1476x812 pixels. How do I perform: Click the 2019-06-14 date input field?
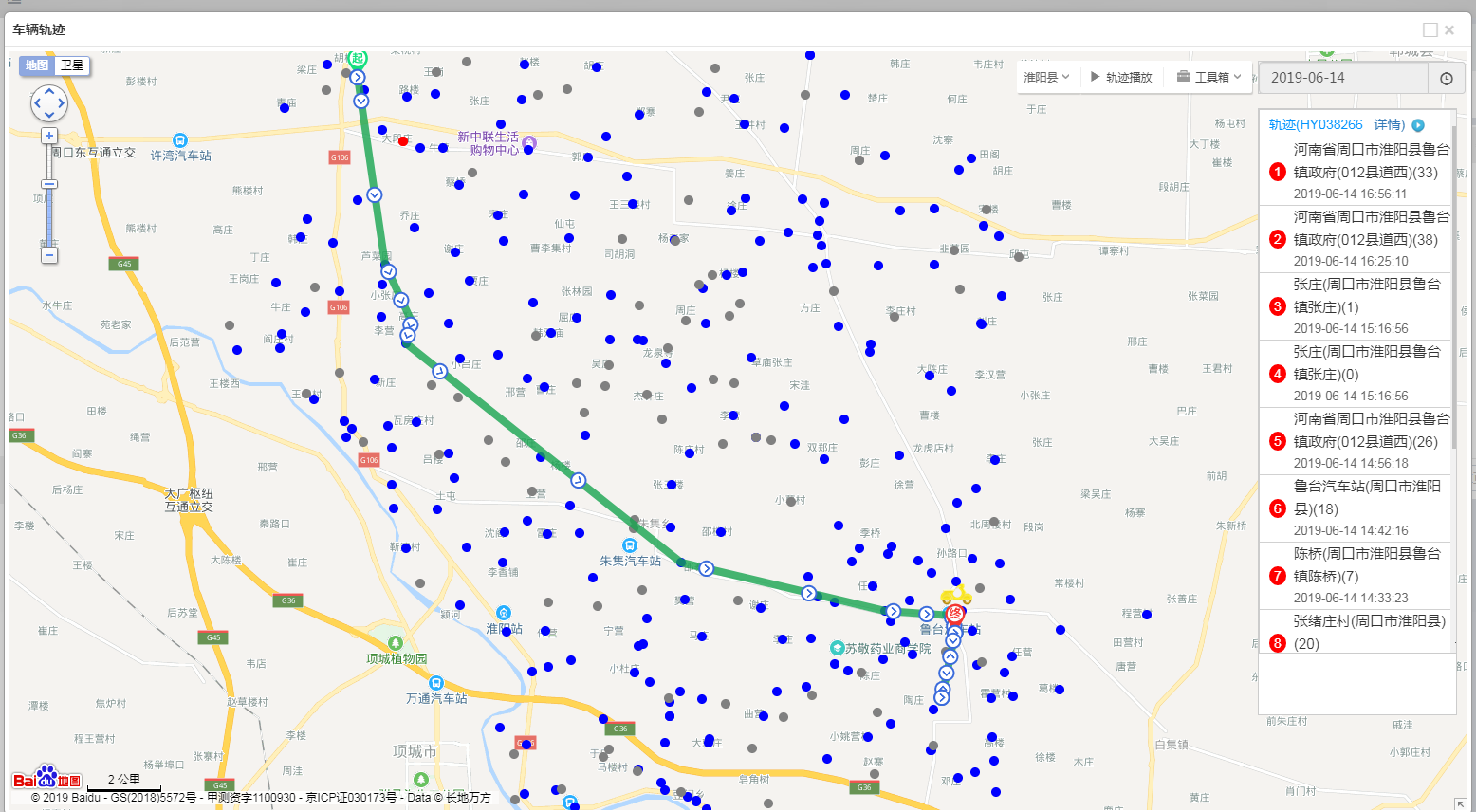(x=1341, y=78)
